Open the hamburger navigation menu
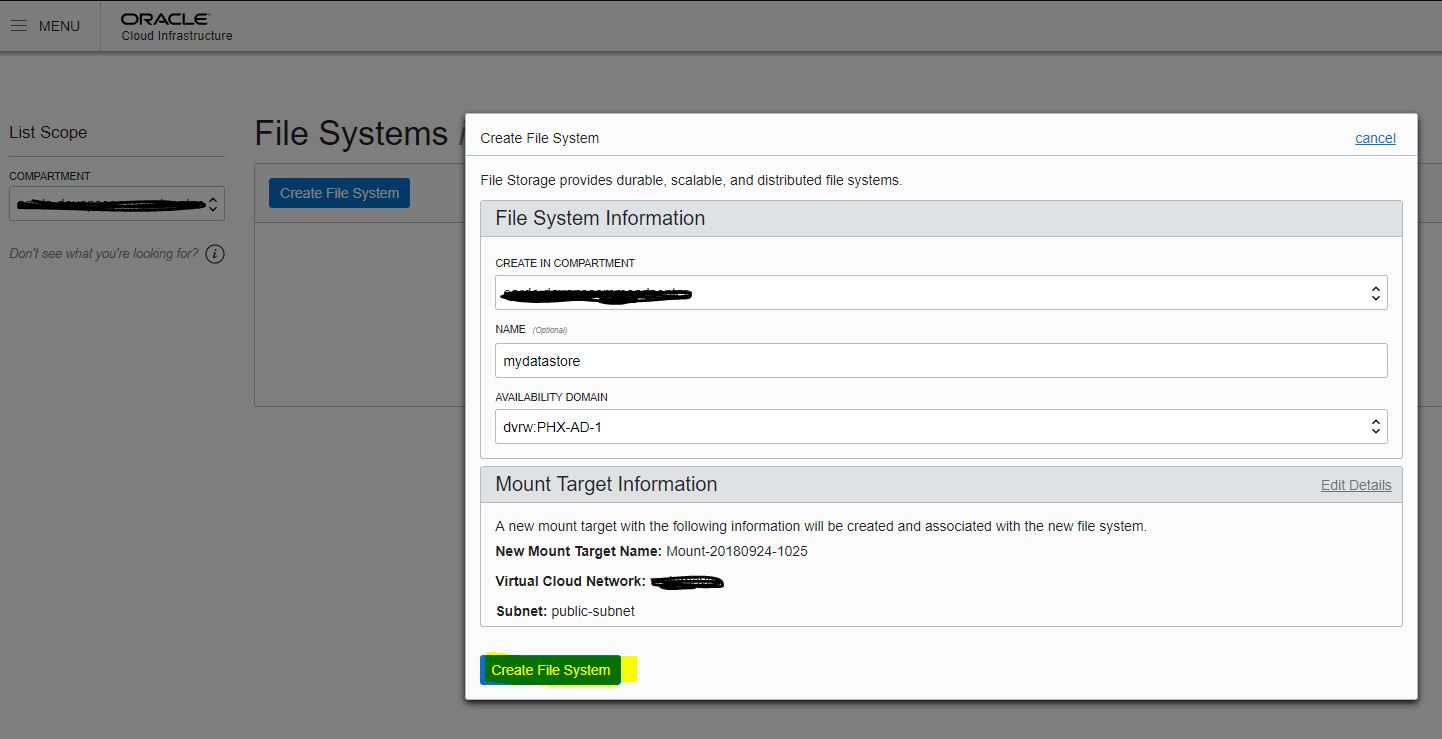This screenshot has height=739, width=1442. 18,26
